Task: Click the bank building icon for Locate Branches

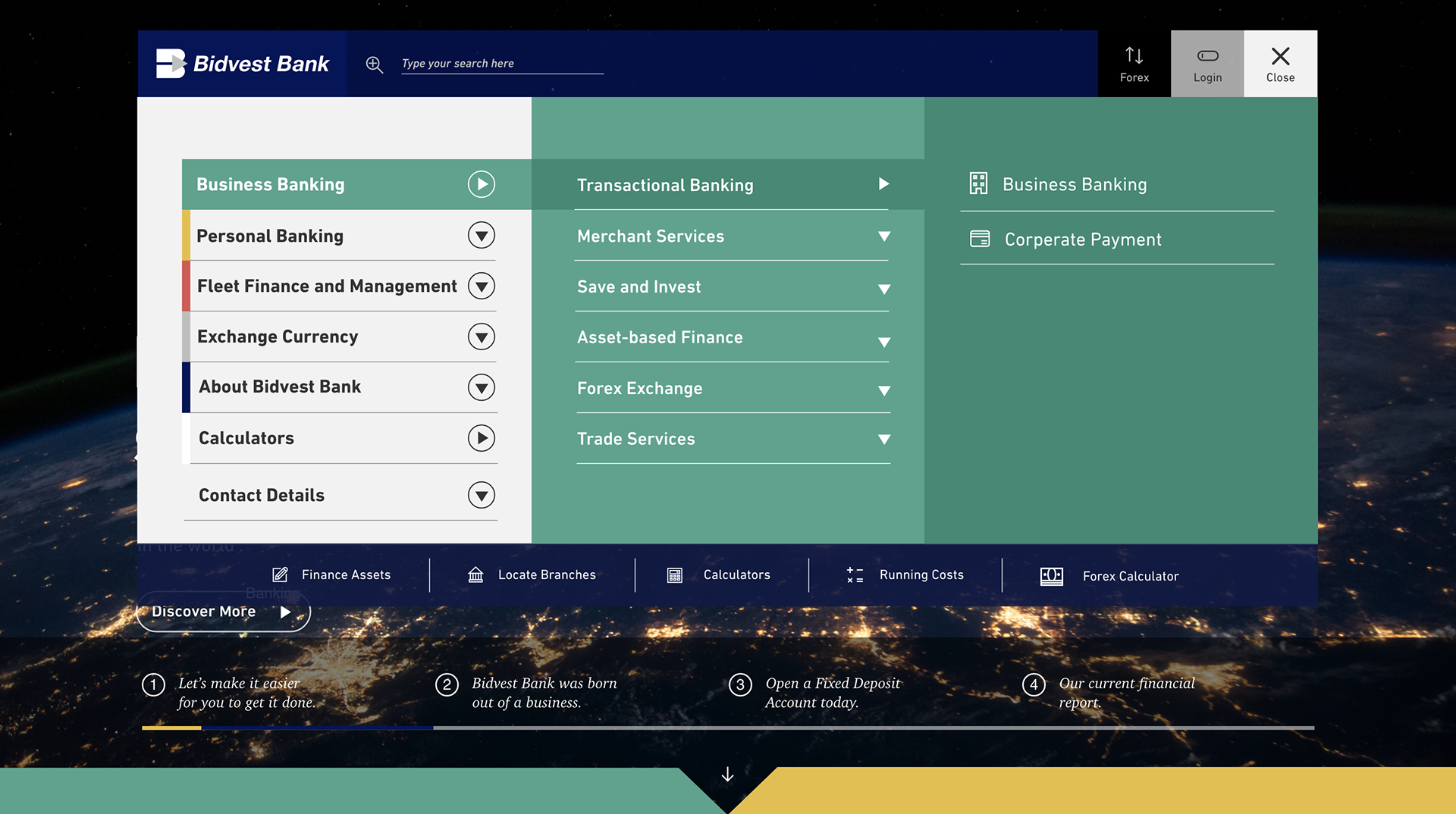Action: pos(475,574)
